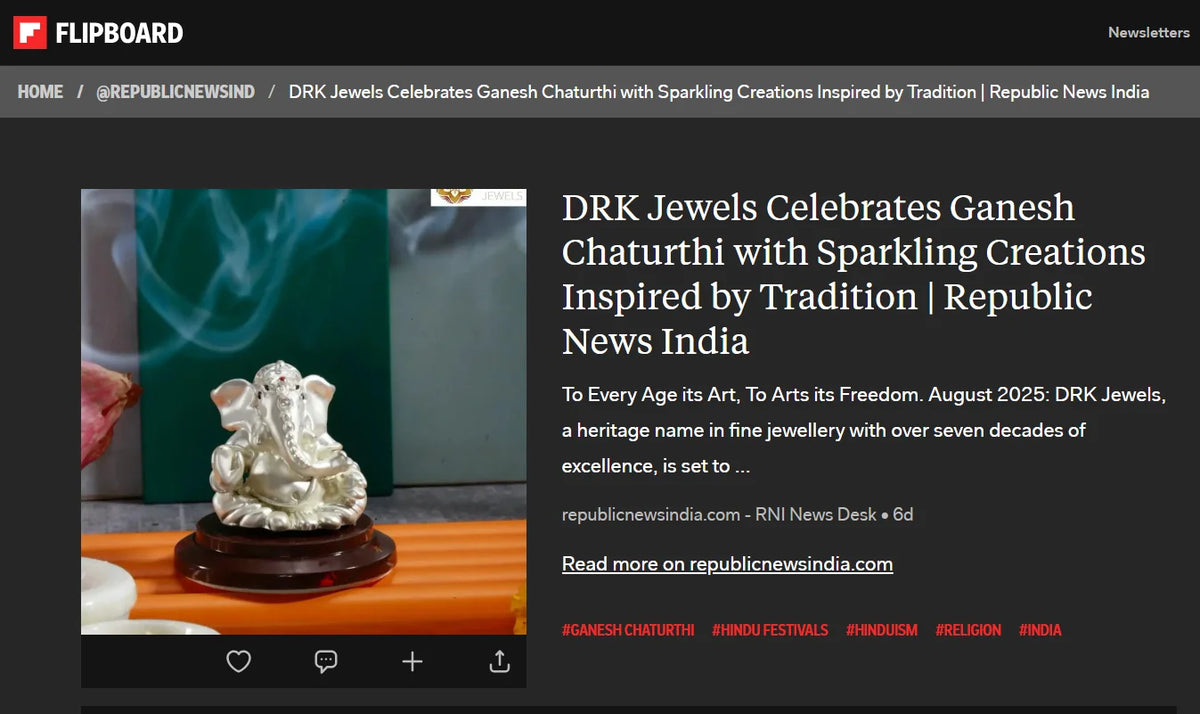Share the article with the share icon

(x=500, y=661)
